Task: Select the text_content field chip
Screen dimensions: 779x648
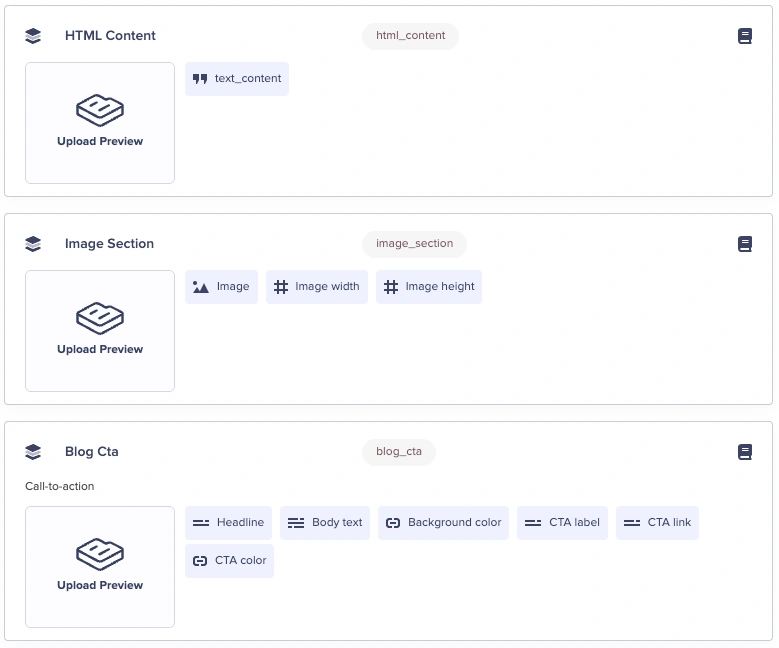Action: [x=237, y=79]
